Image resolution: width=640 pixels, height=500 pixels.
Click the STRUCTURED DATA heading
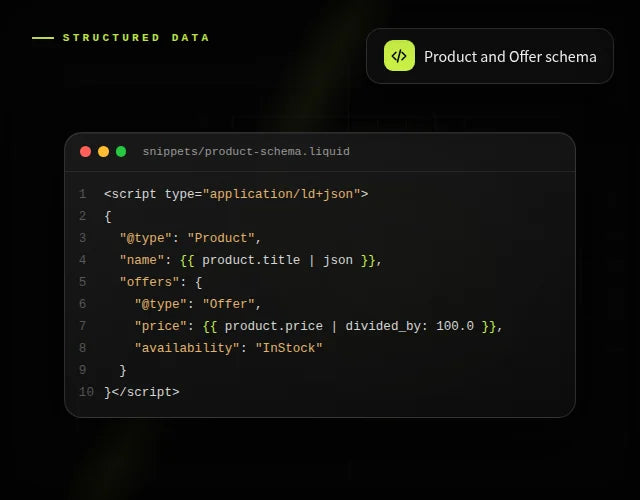pos(136,38)
